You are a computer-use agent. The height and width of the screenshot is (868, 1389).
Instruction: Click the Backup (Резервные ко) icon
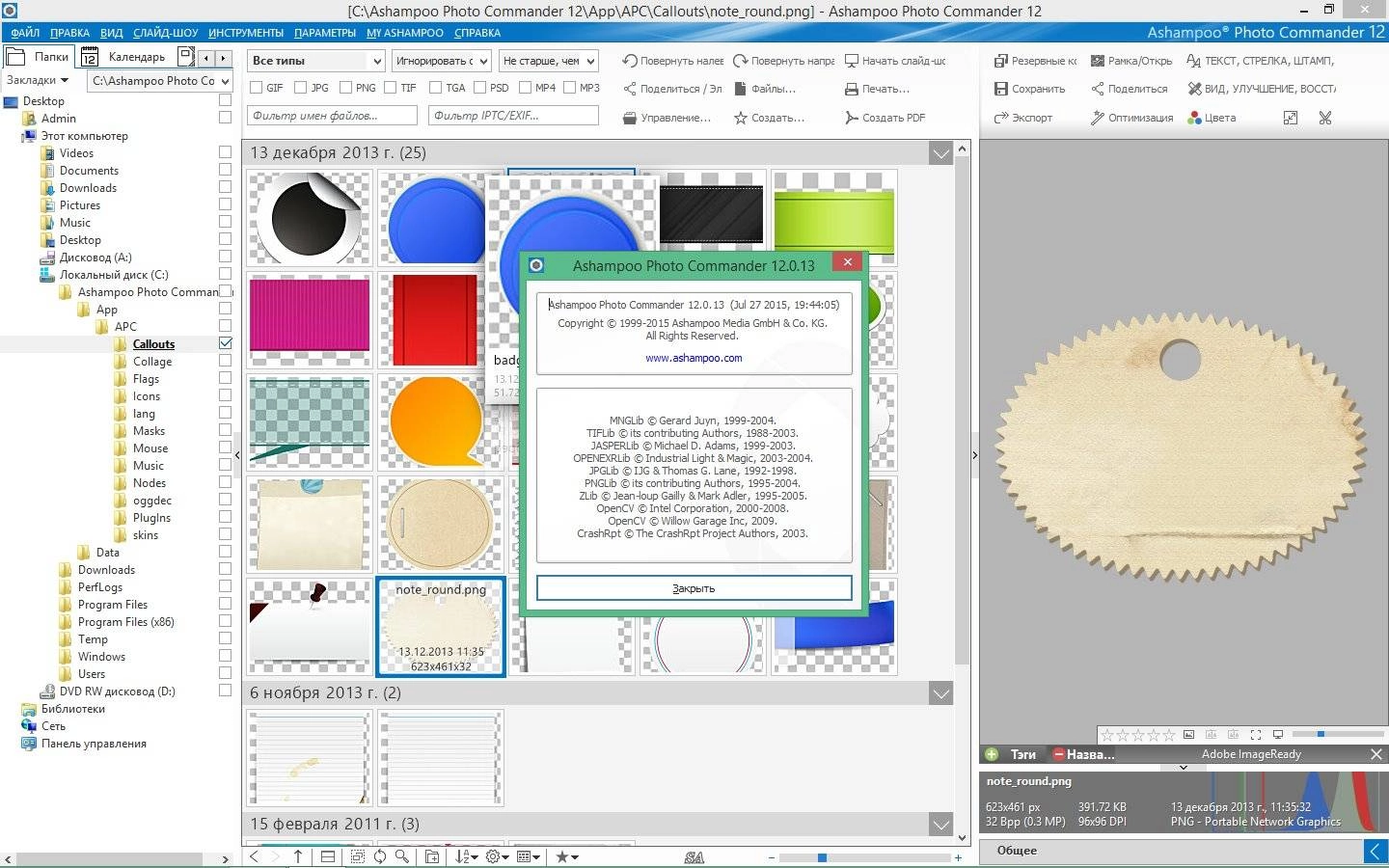pos(1001,61)
